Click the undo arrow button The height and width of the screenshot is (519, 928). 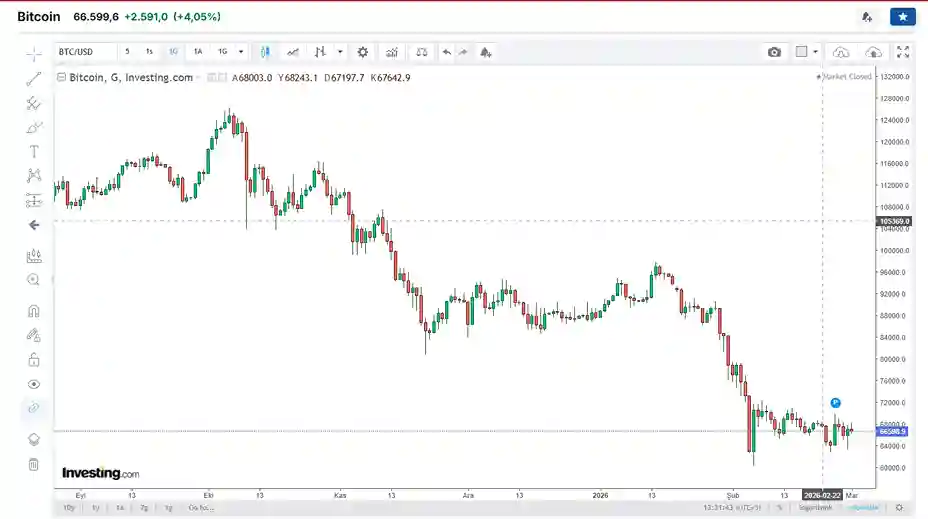click(x=446, y=52)
